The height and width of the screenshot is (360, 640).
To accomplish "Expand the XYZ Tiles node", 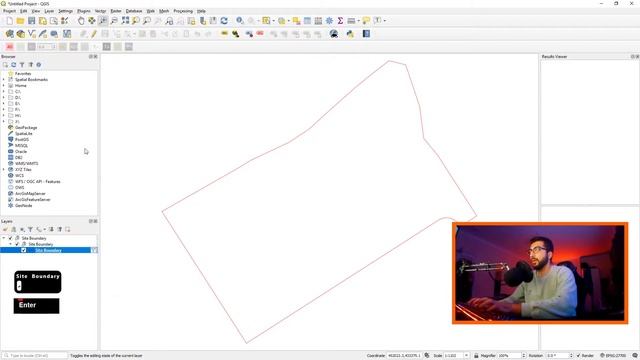I will 4,169.
